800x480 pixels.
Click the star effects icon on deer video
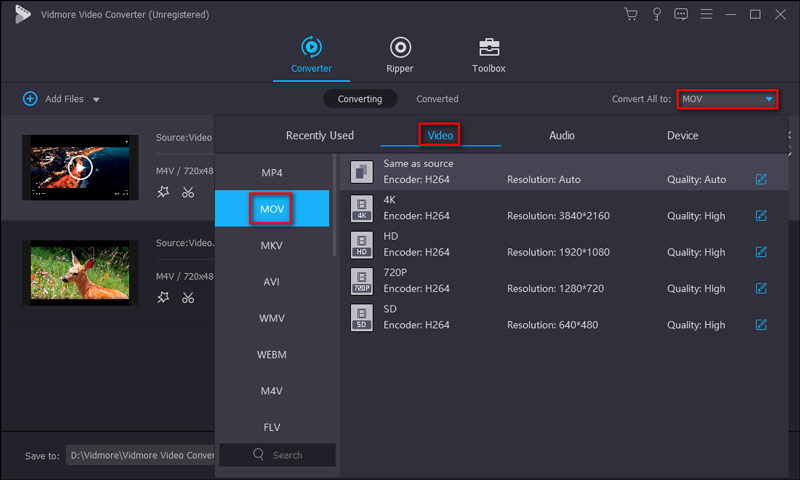(163, 297)
